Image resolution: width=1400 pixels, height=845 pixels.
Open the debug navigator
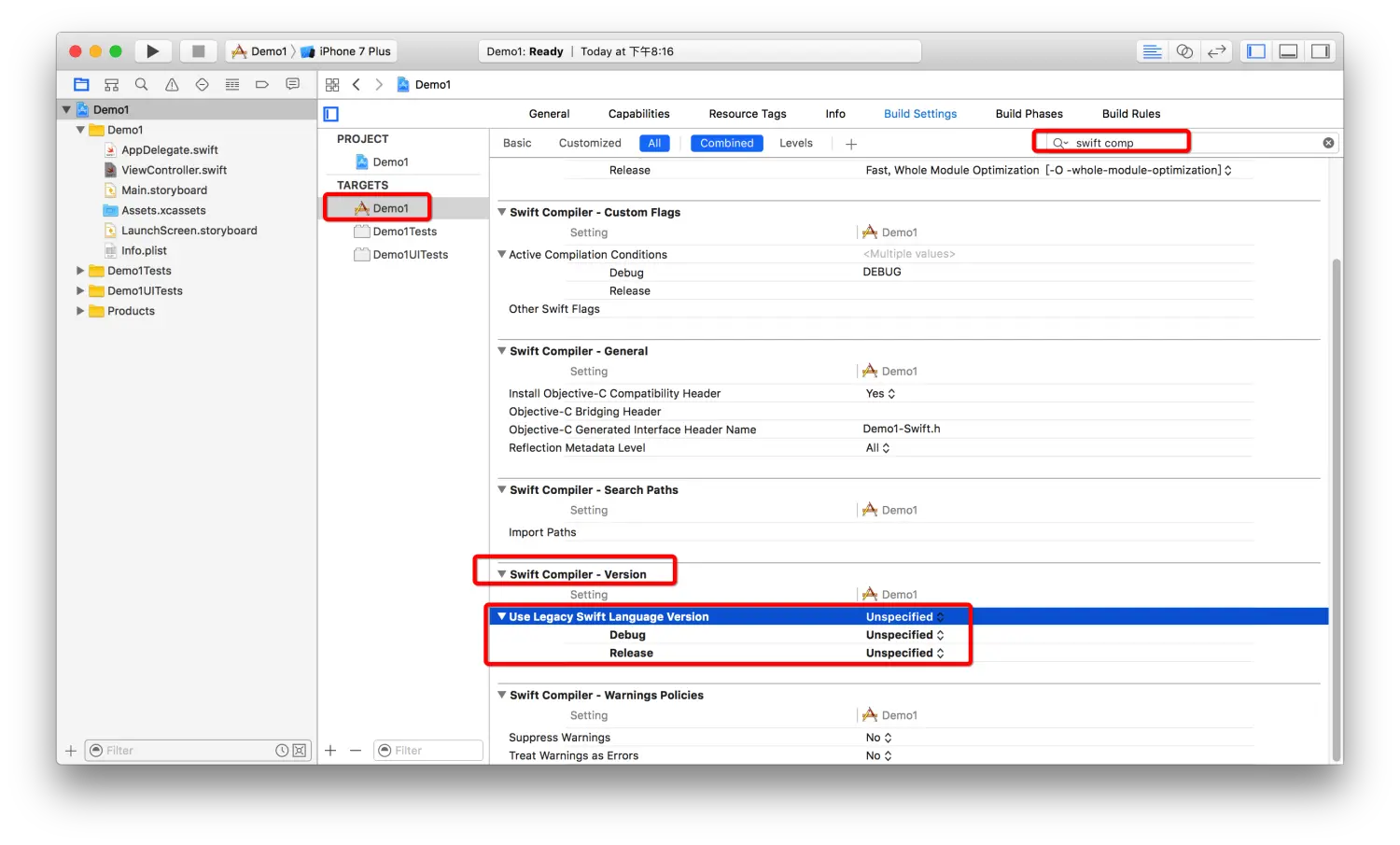tap(232, 84)
